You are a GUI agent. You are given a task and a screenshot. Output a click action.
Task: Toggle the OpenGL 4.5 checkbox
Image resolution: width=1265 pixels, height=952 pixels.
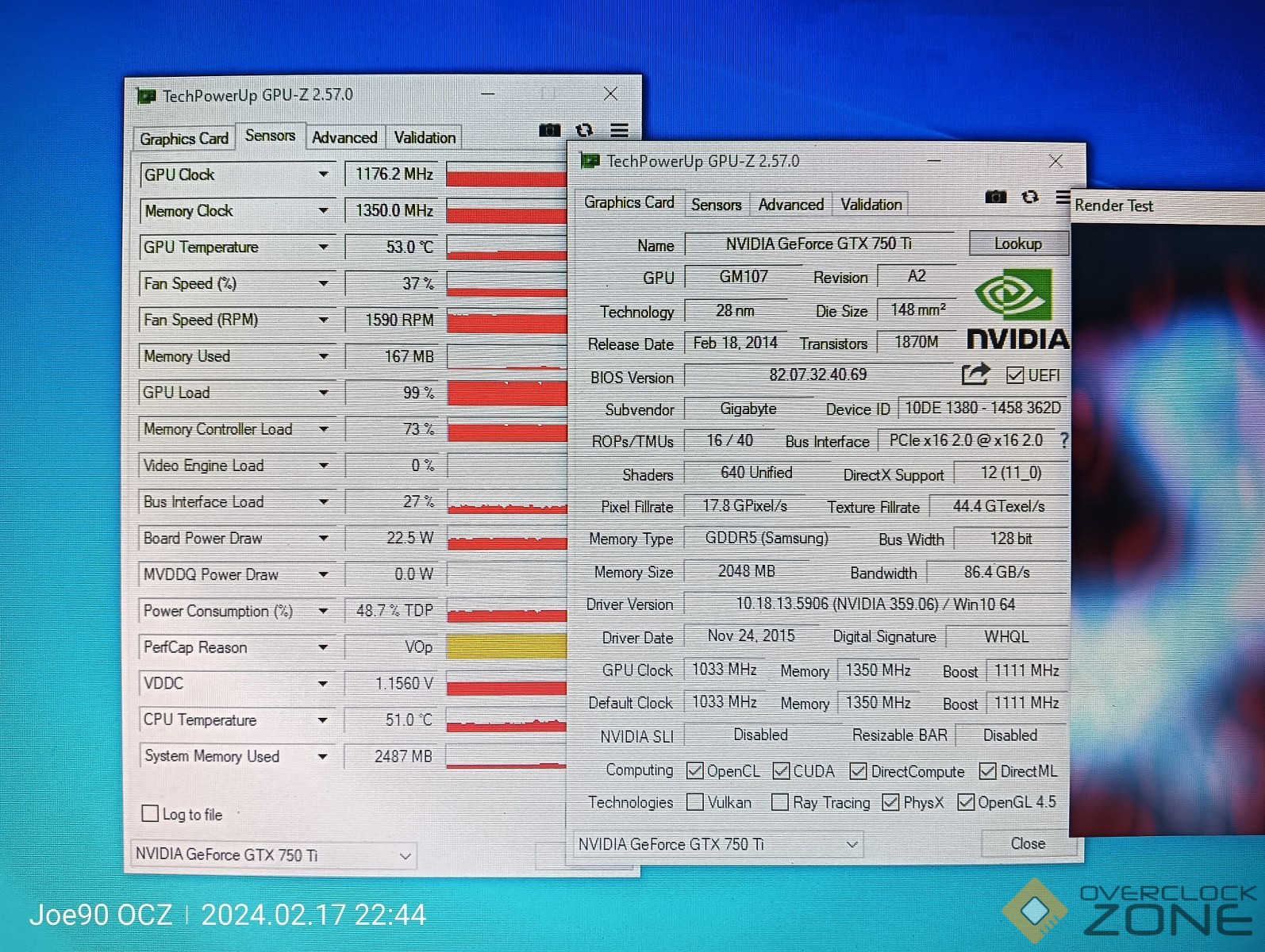click(x=966, y=802)
